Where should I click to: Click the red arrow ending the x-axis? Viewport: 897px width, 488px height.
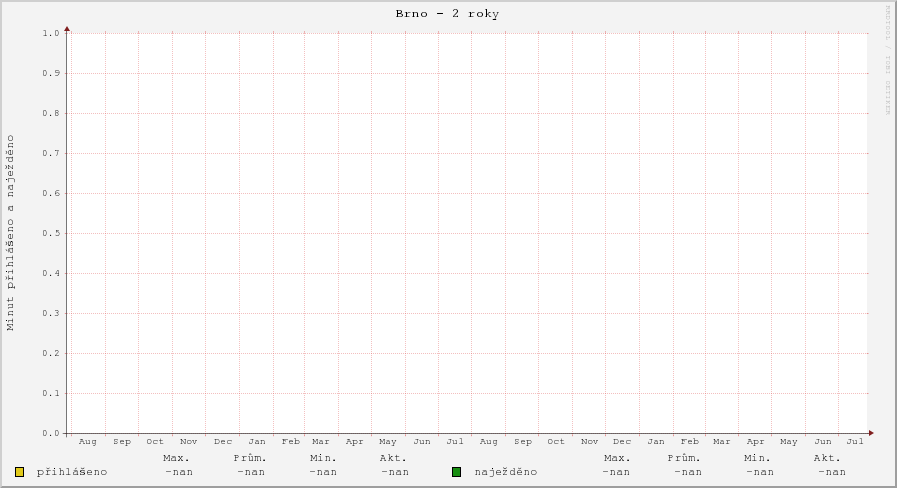point(871,433)
